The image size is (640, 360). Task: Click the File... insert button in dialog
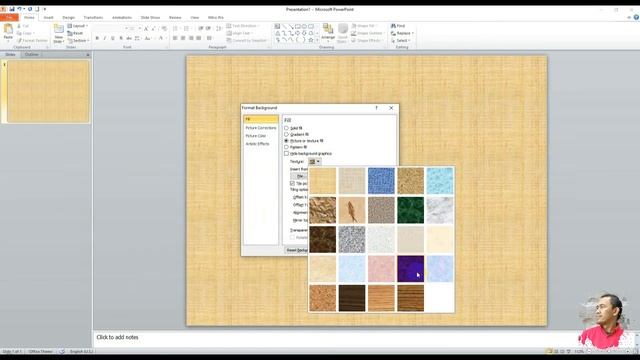[299, 176]
